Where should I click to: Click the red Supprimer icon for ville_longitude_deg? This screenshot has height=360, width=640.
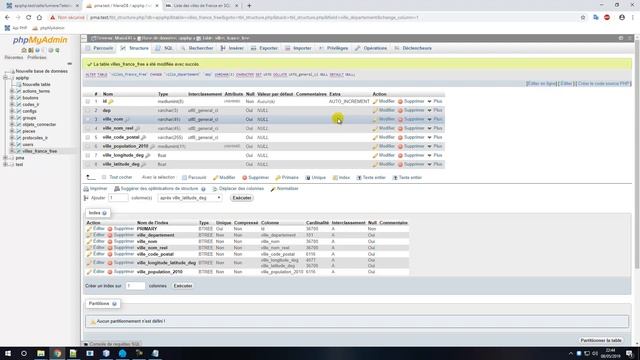(400, 155)
